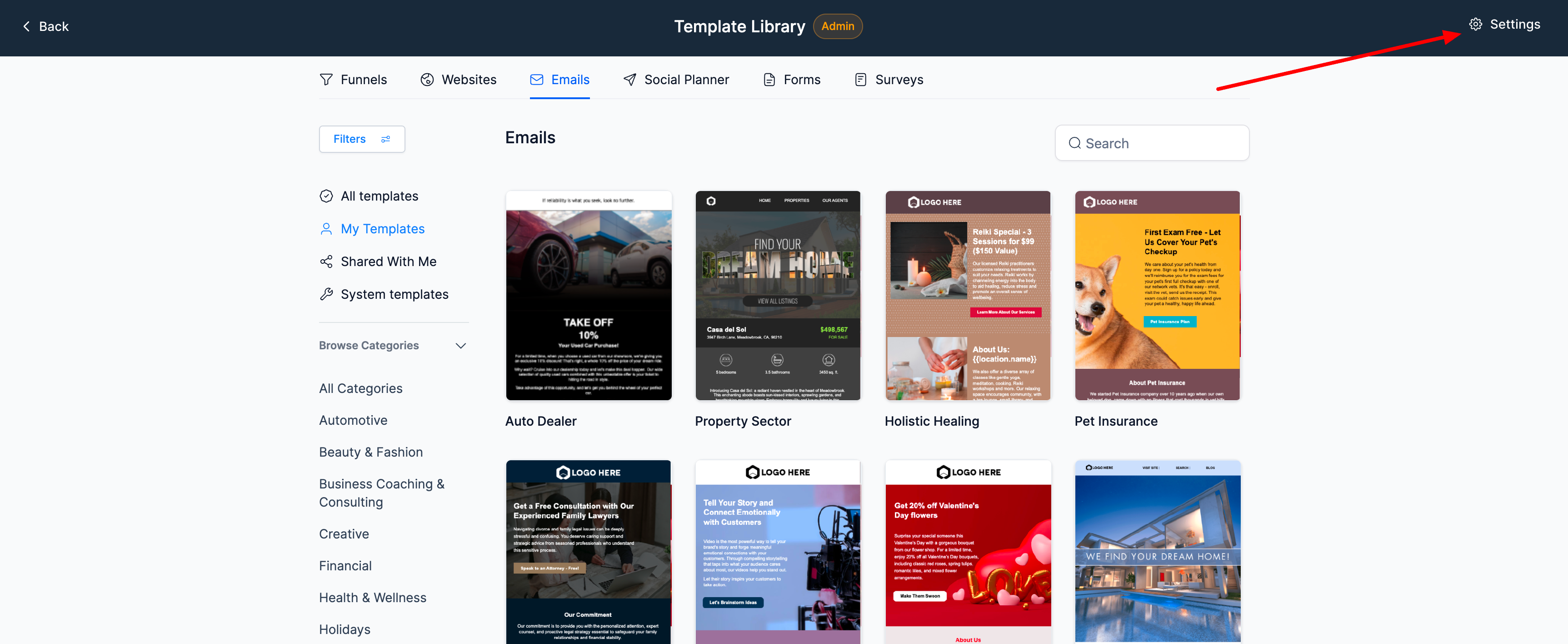The image size is (1568, 644).
Task: Open the Auto Dealer template thumbnail
Action: click(588, 296)
